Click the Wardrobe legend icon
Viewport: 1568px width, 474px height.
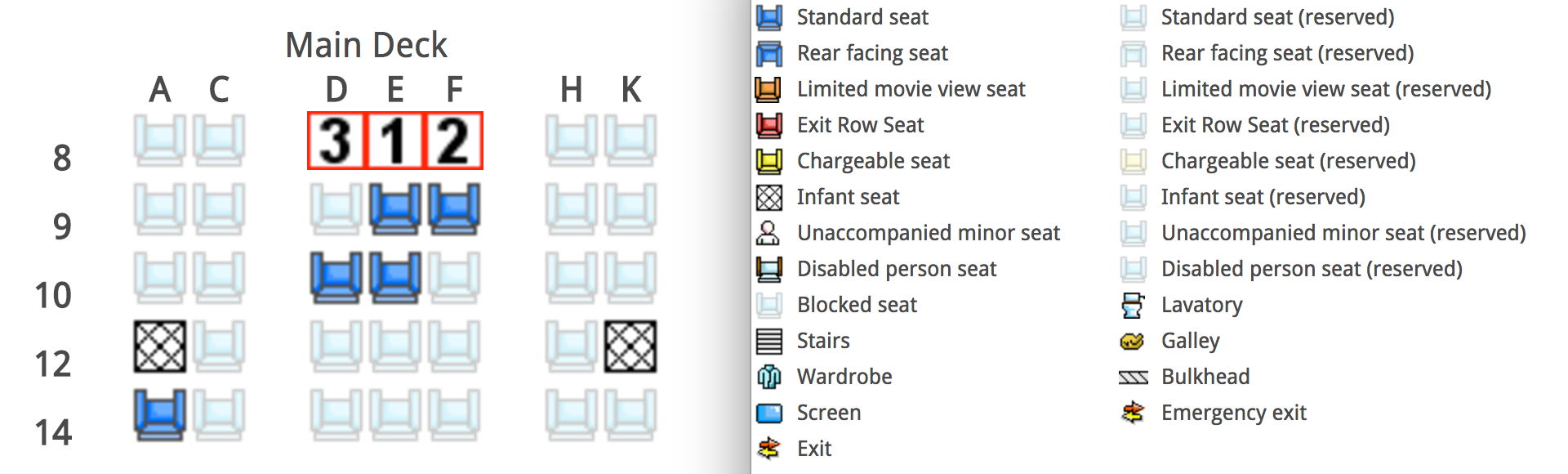768,377
